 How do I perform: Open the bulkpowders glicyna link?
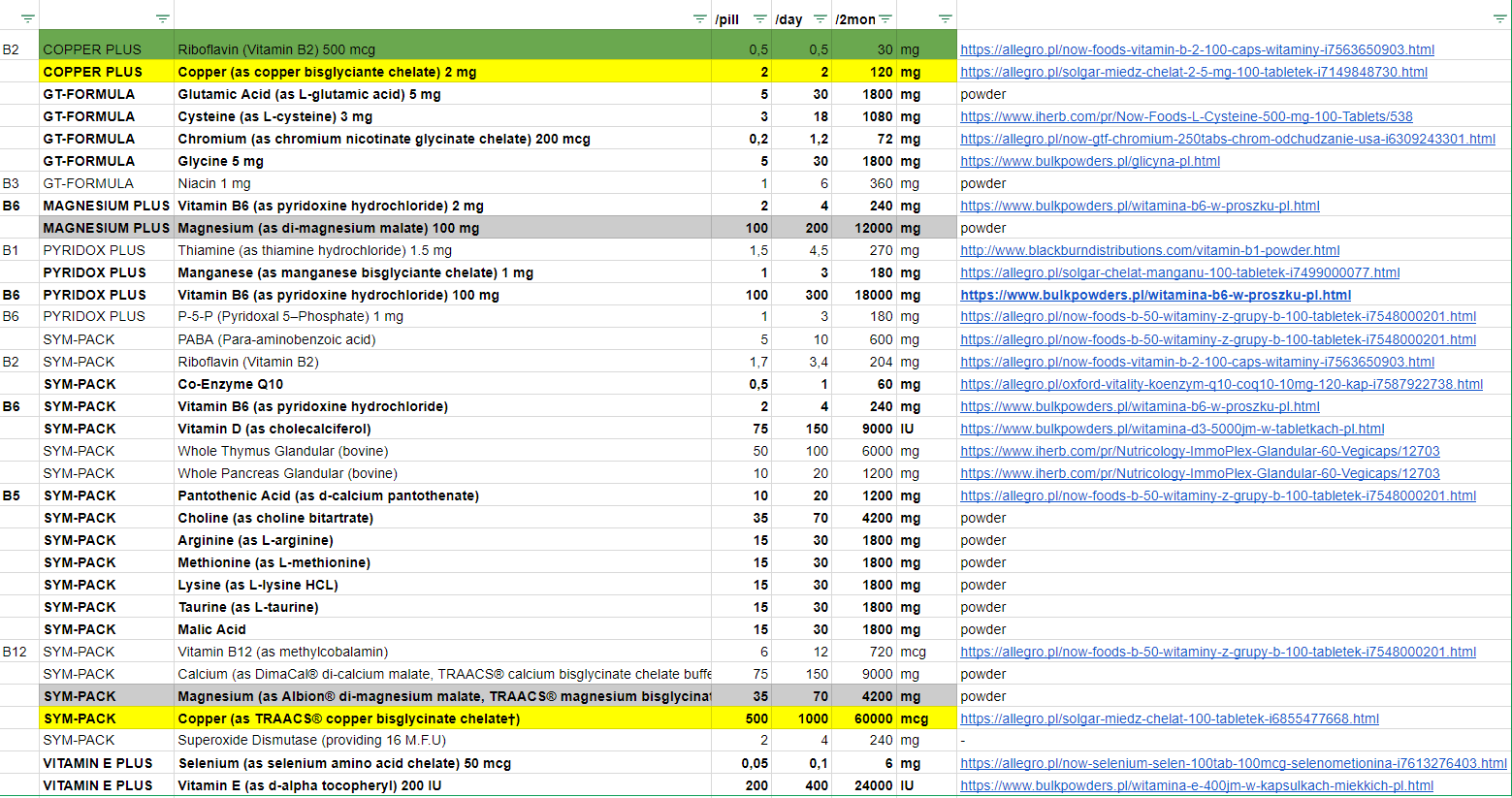point(1090,161)
